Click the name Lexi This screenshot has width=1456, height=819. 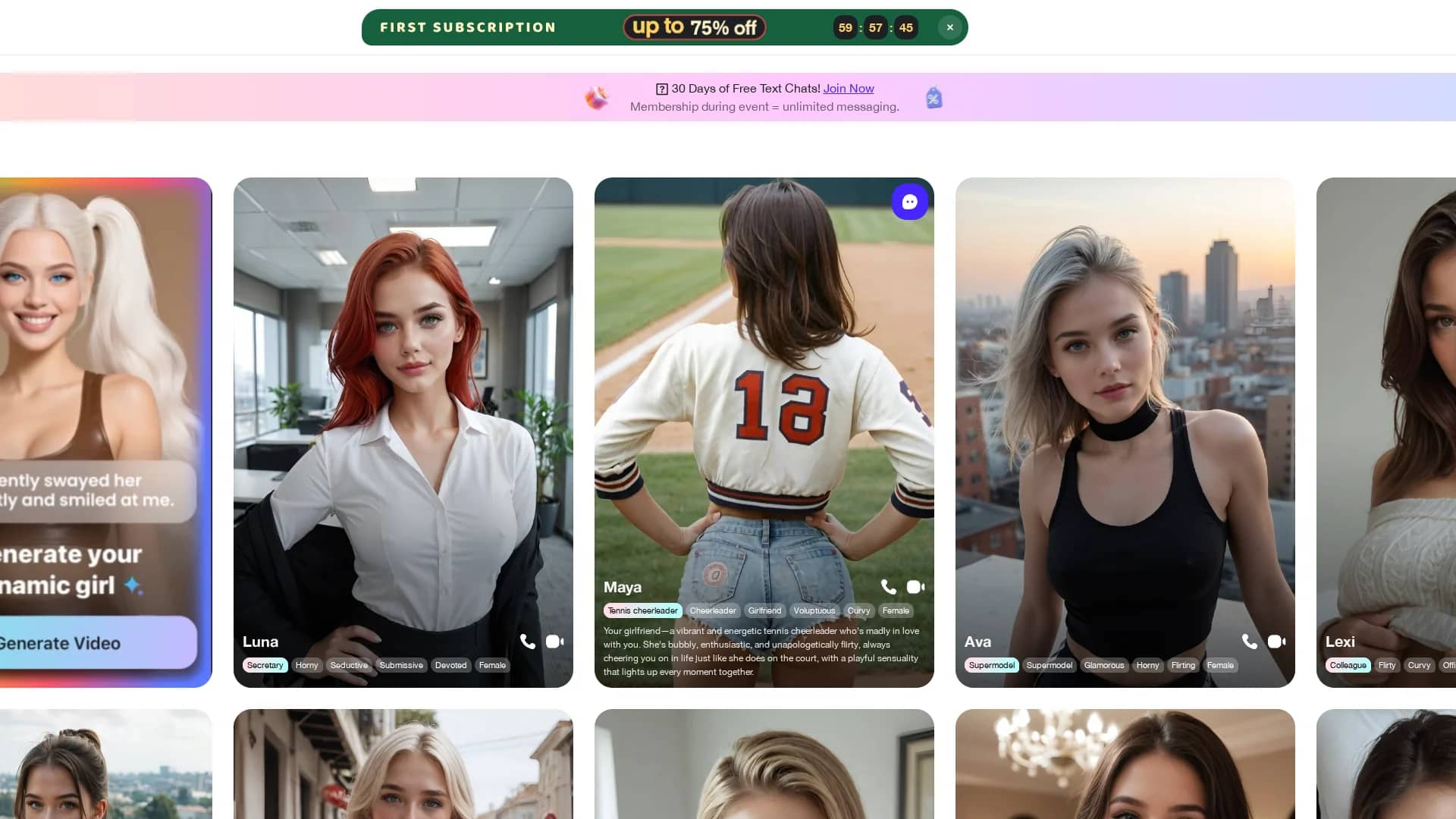1340,642
